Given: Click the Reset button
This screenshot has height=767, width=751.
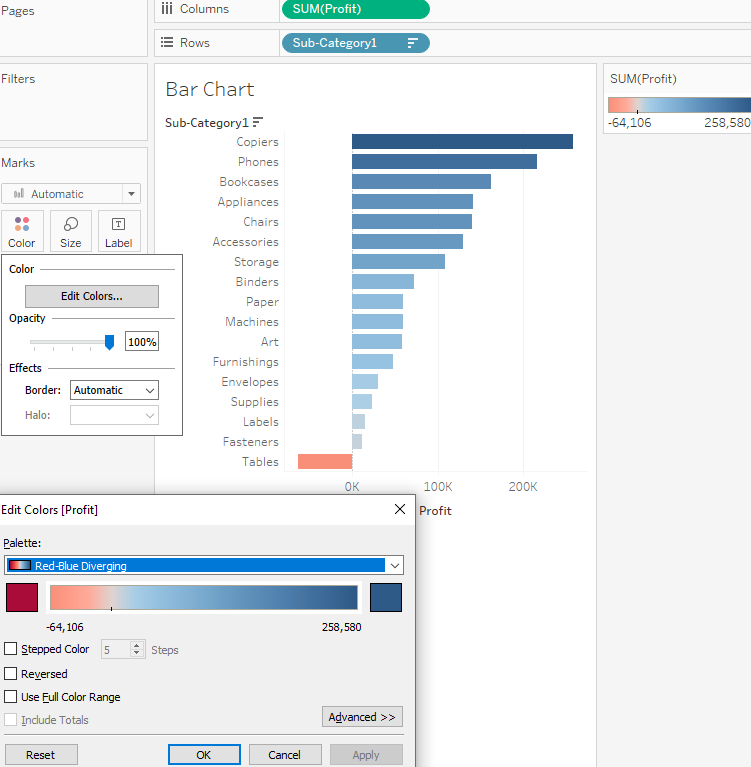Looking at the screenshot, I should 41,755.
